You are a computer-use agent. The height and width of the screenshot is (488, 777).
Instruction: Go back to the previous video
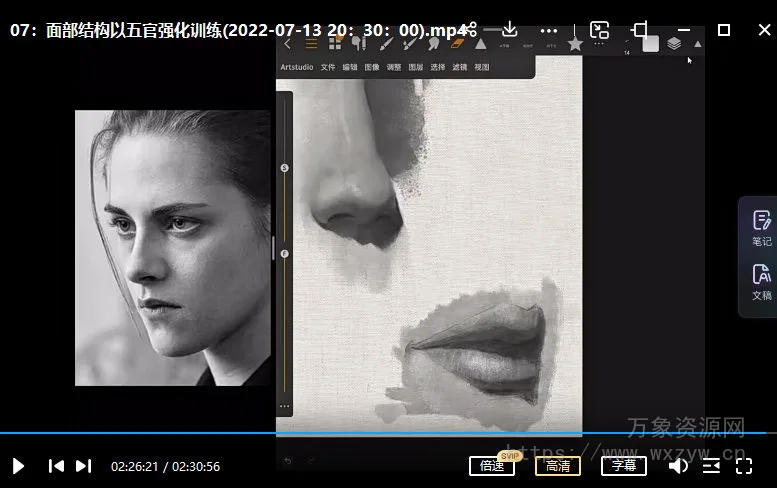pos(56,466)
